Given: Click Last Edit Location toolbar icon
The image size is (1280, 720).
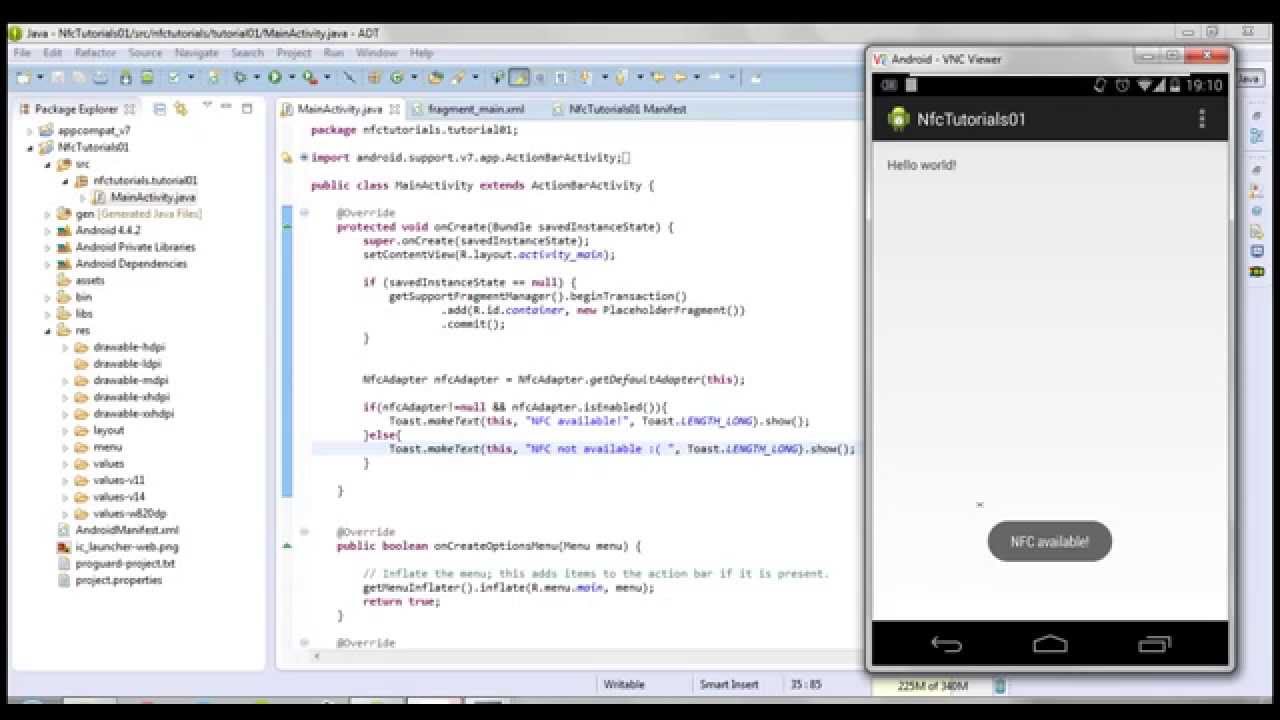Looking at the screenshot, I should [657, 77].
